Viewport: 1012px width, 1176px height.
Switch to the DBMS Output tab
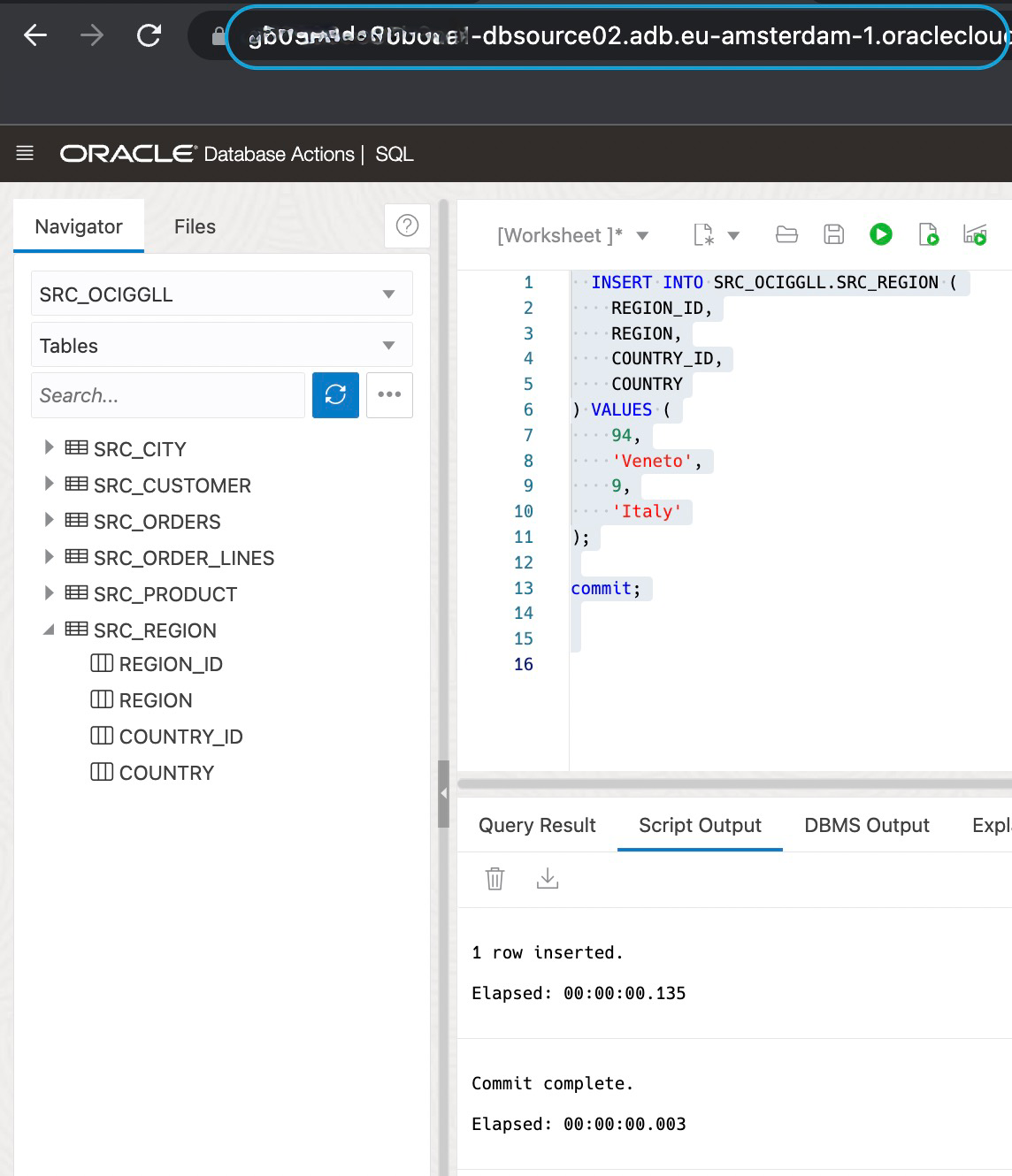click(x=867, y=825)
